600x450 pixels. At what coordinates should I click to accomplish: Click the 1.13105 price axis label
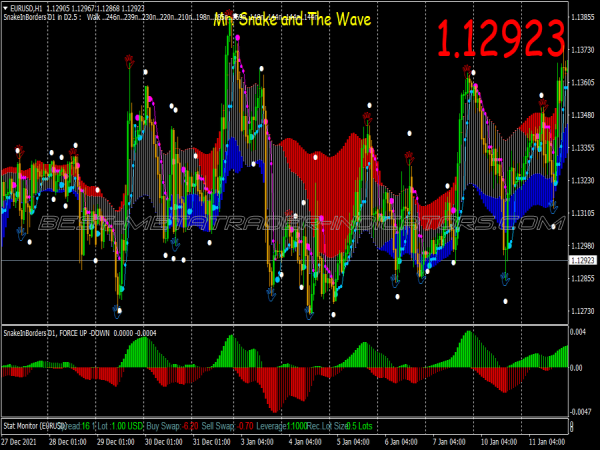point(583,213)
